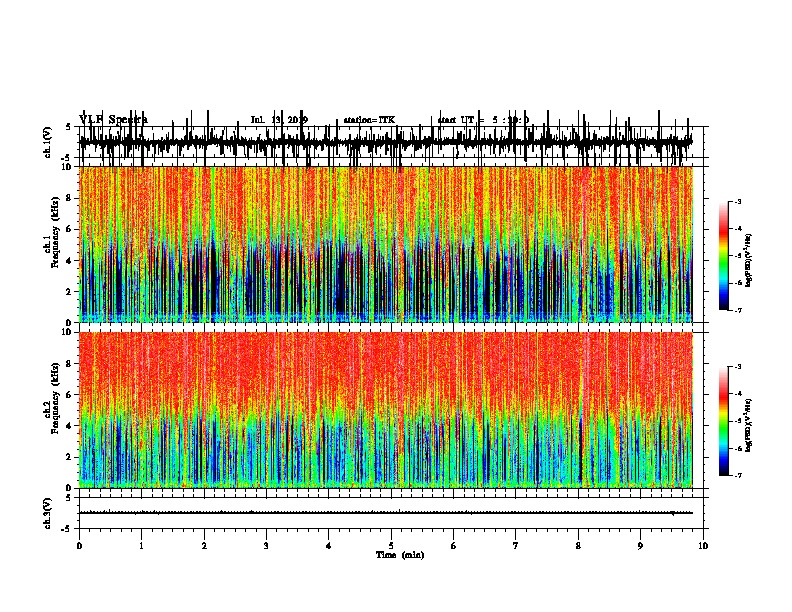Click the time axis tick label 10
This screenshot has height=612, width=792.
pyautogui.click(x=703, y=546)
